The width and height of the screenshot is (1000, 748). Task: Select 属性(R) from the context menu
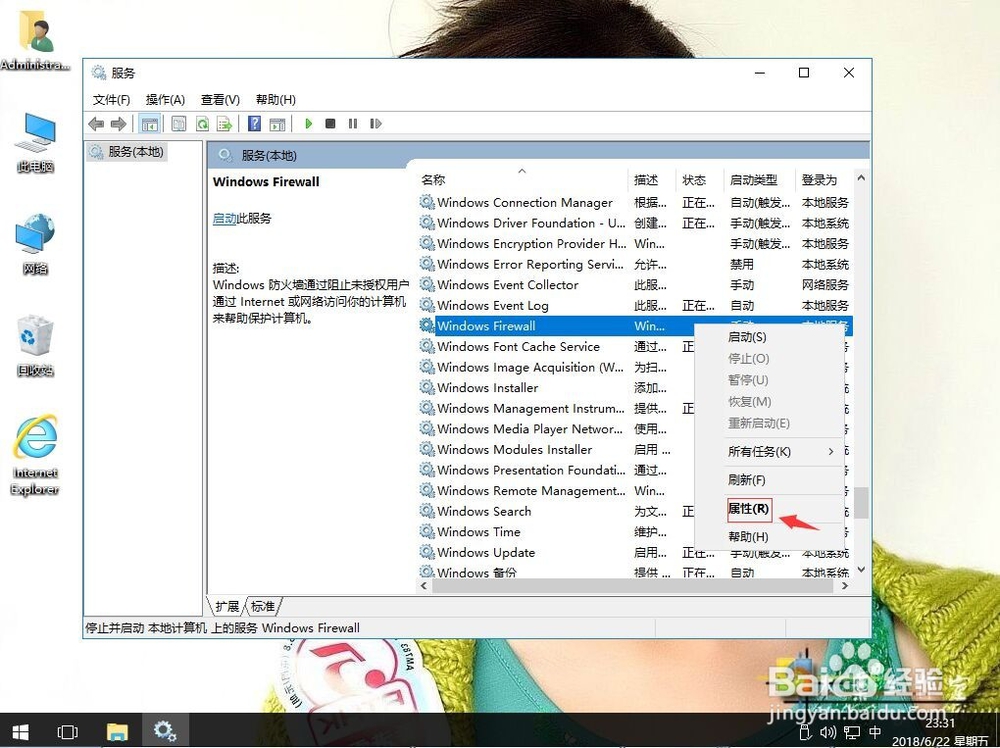click(x=750, y=510)
